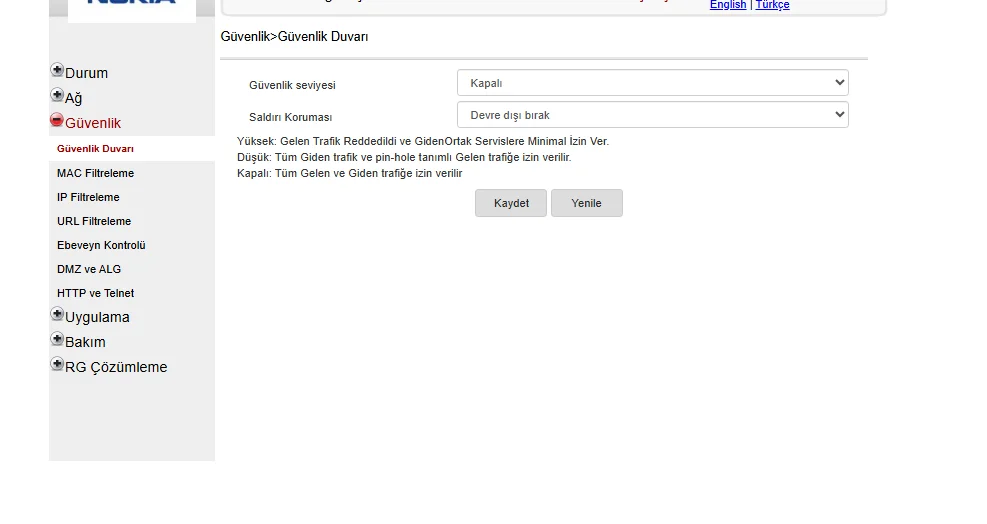Switch language to Türkçe
987x524 pixels.
tap(772, 5)
